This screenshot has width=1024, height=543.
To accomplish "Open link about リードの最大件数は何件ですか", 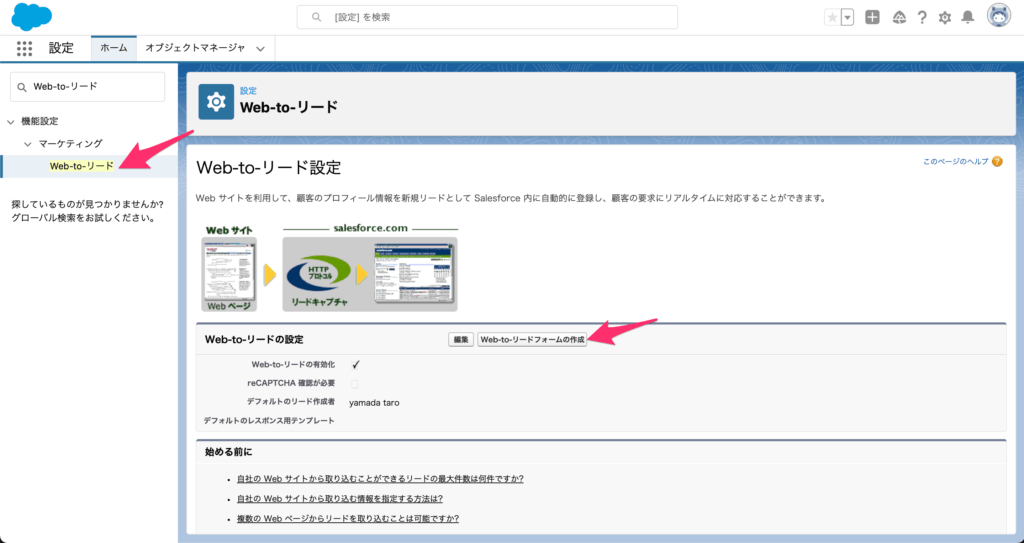I will [380, 479].
